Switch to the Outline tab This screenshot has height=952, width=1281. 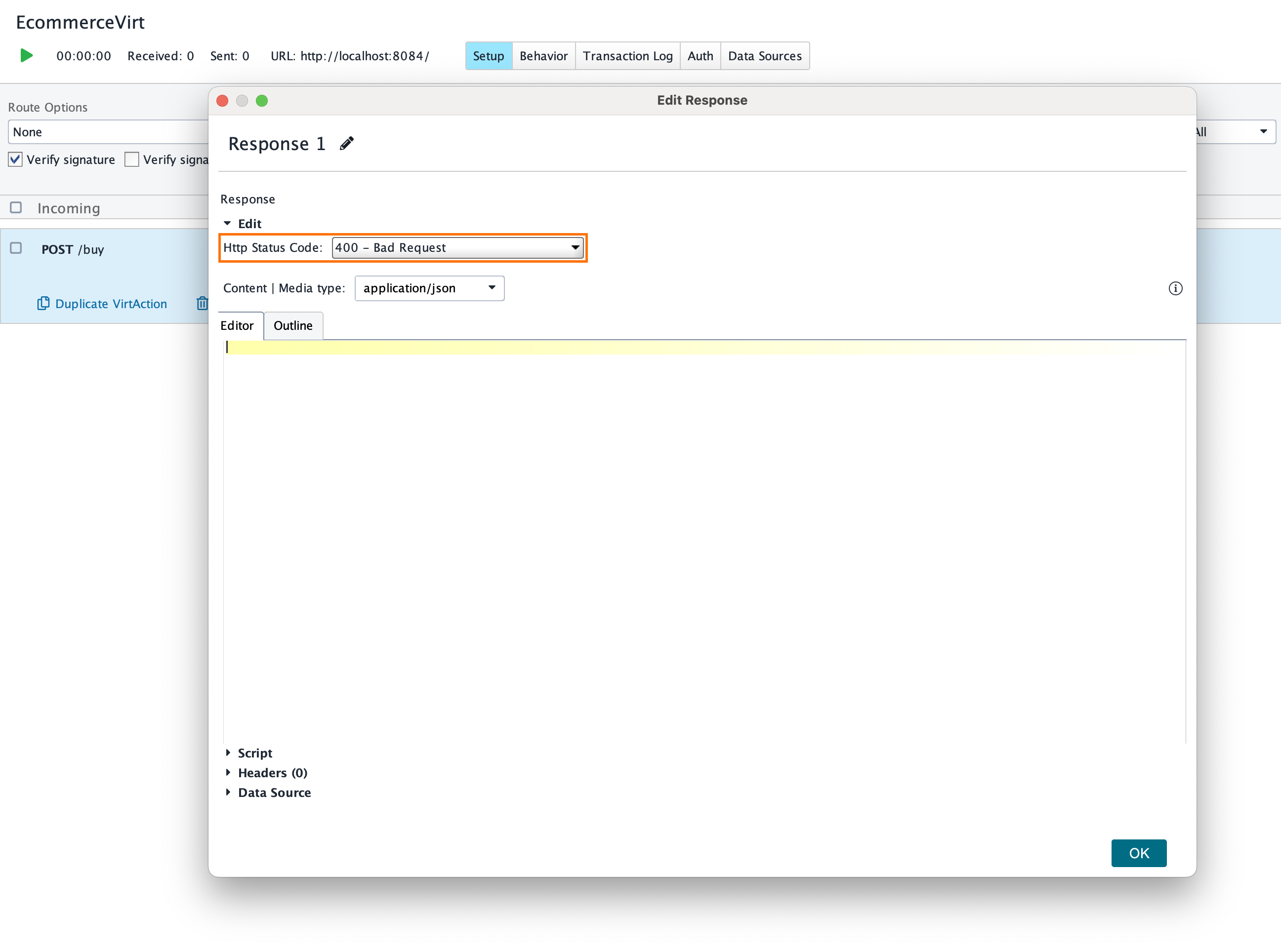coord(293,325)
